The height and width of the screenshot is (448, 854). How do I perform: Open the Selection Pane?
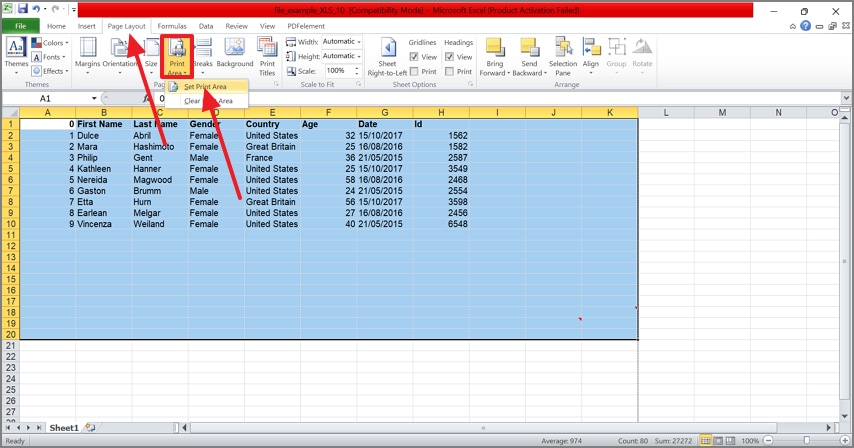pyautogui.click(x=563, y=56)
